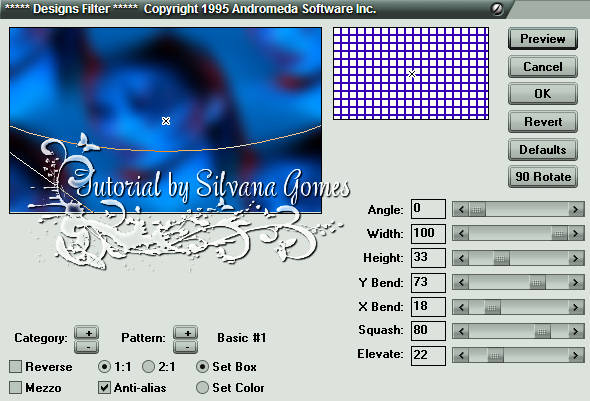Advance Pattern with the plus button
This screenshot has width=590, height=401.
(186, 333)
